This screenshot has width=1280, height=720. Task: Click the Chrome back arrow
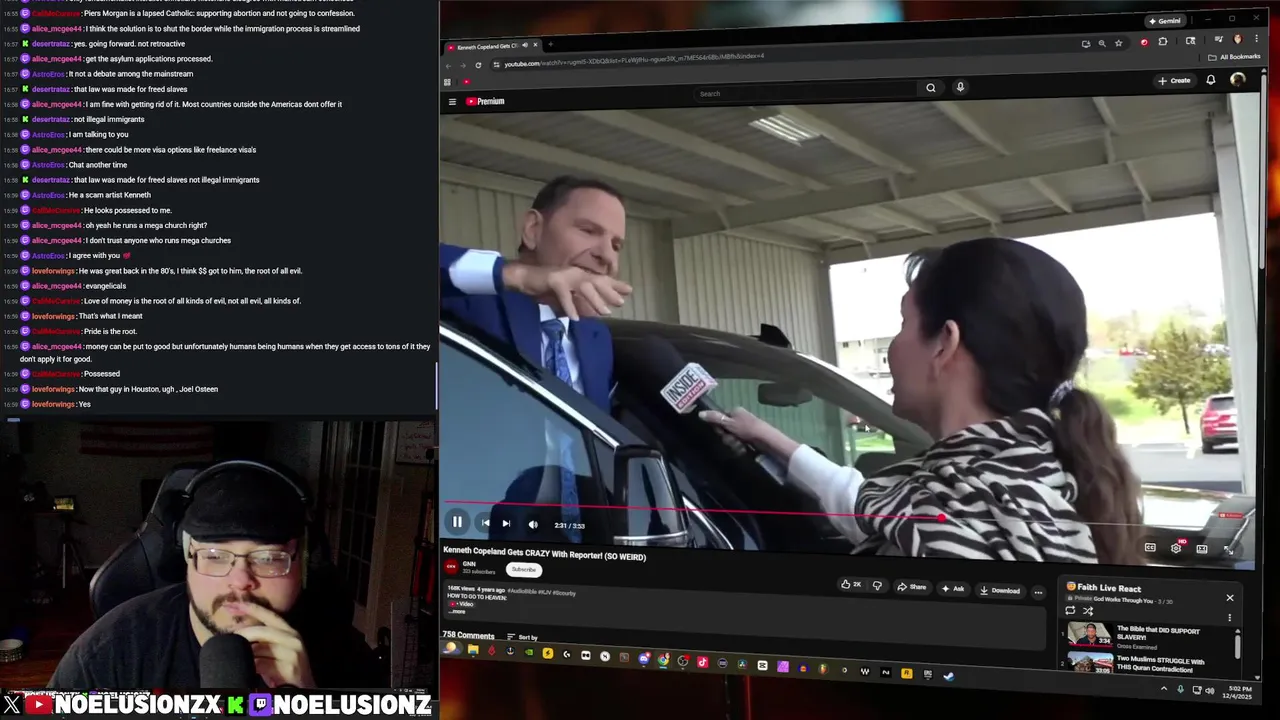448,66
